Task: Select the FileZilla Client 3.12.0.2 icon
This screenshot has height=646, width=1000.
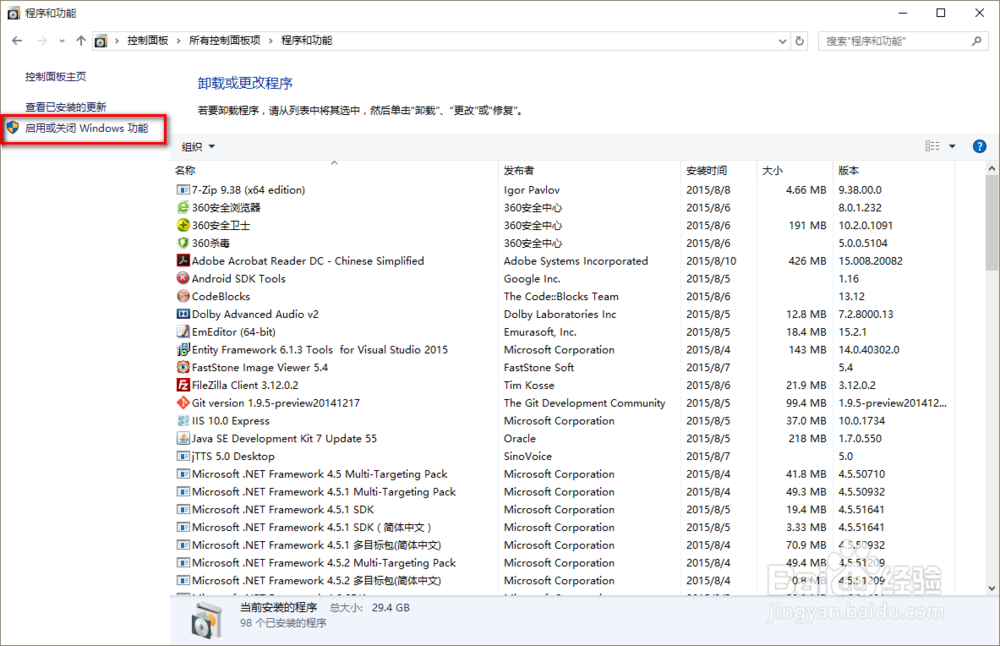Action: 182,385
